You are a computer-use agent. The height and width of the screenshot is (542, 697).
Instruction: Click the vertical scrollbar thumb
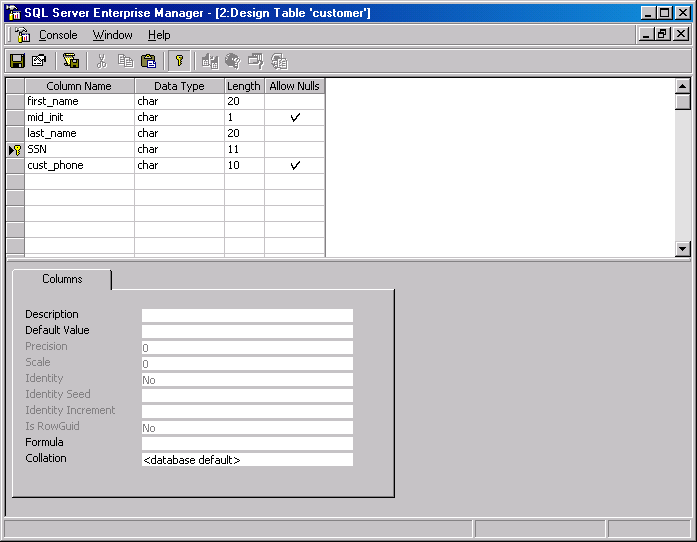coord(682,102)
